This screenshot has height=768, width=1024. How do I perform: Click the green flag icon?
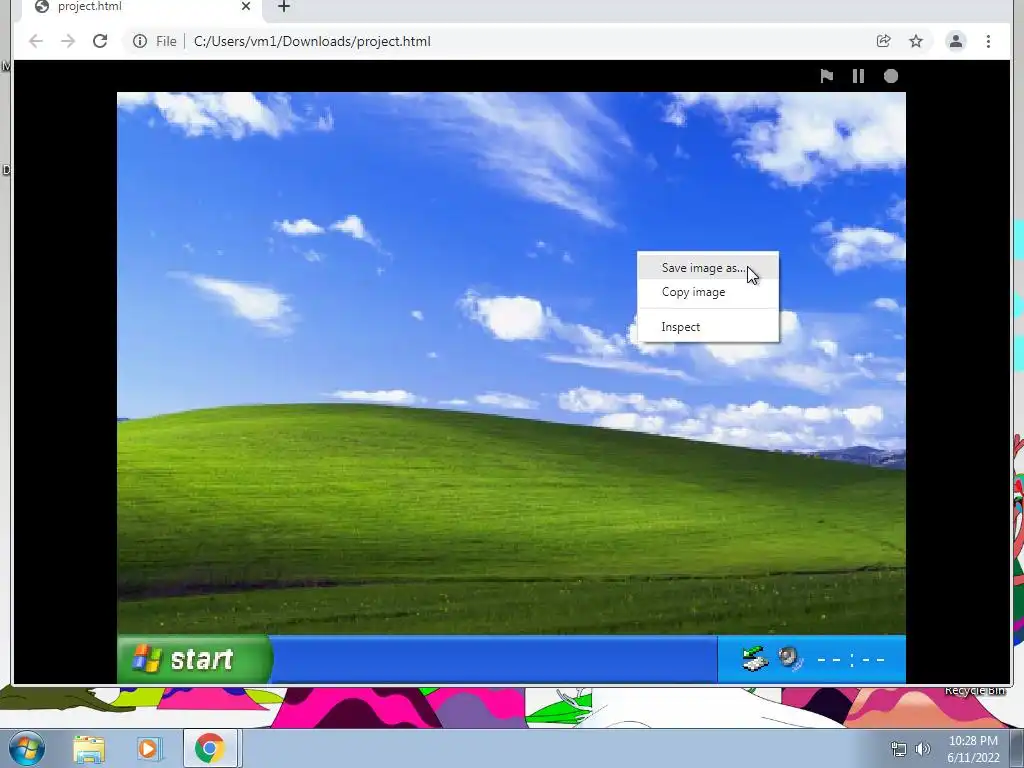click(827, 76)
